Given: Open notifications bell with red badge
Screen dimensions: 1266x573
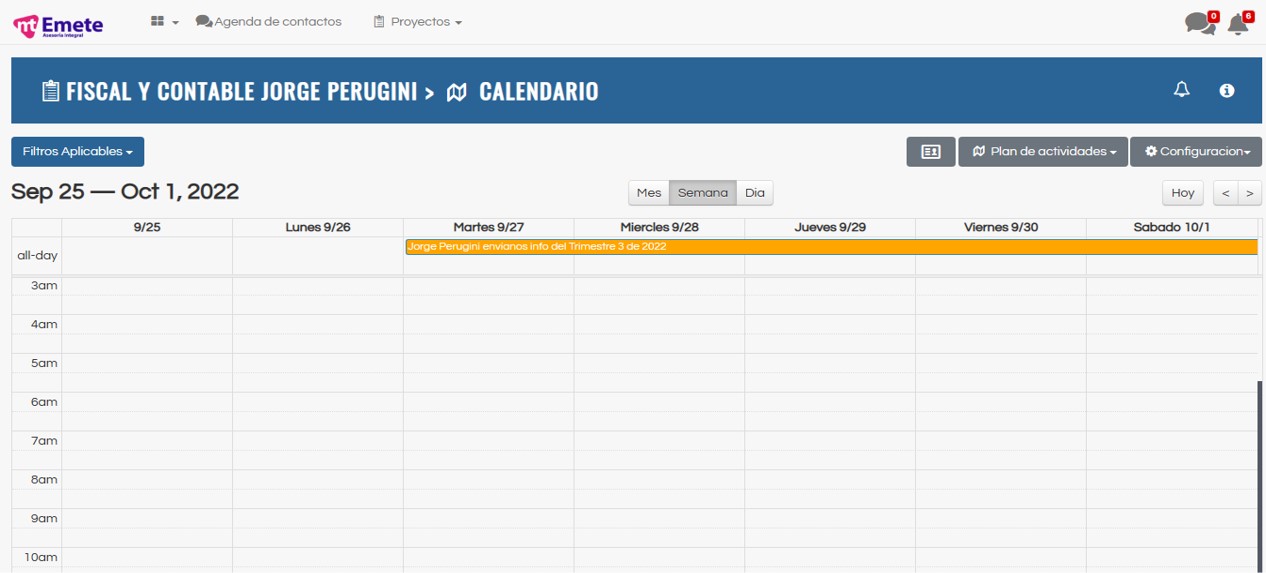Looking at the screenshot, I should [1238, 24].
